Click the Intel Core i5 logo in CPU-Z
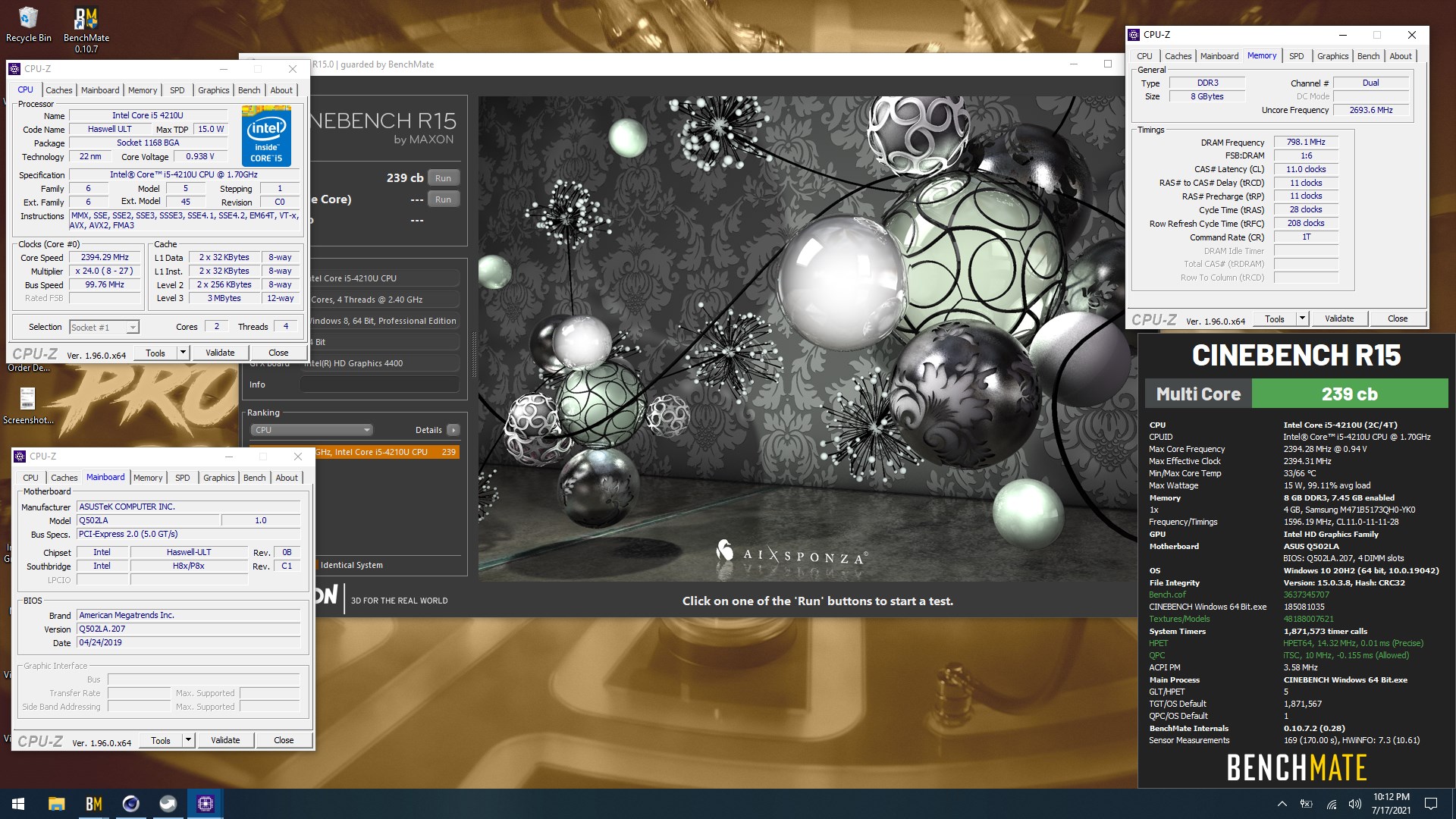Image resolution: width=1456 pixels, height=819 pixels. [x=266, y=136]
